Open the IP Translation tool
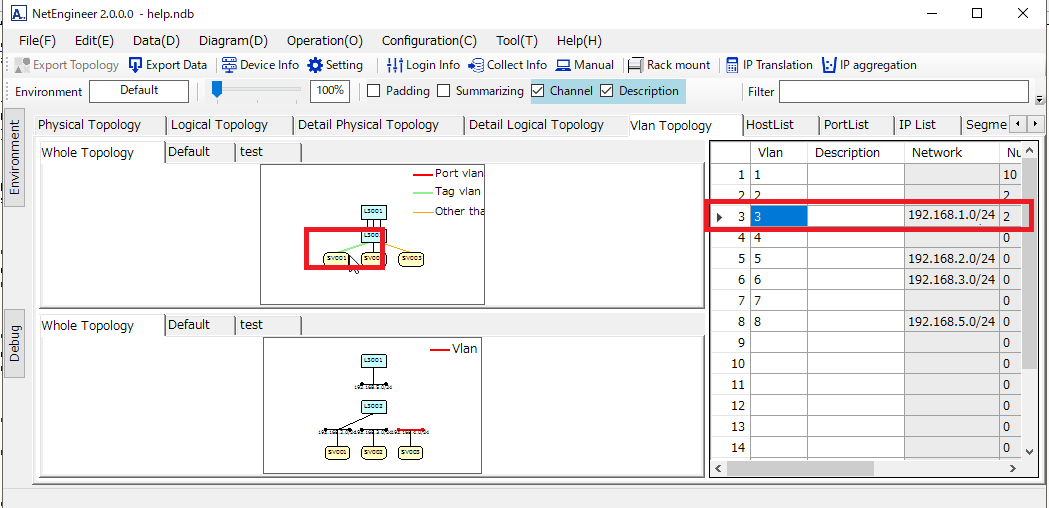Image resolution: width=1049 pixels, height=508 pixels. point(733,65)
